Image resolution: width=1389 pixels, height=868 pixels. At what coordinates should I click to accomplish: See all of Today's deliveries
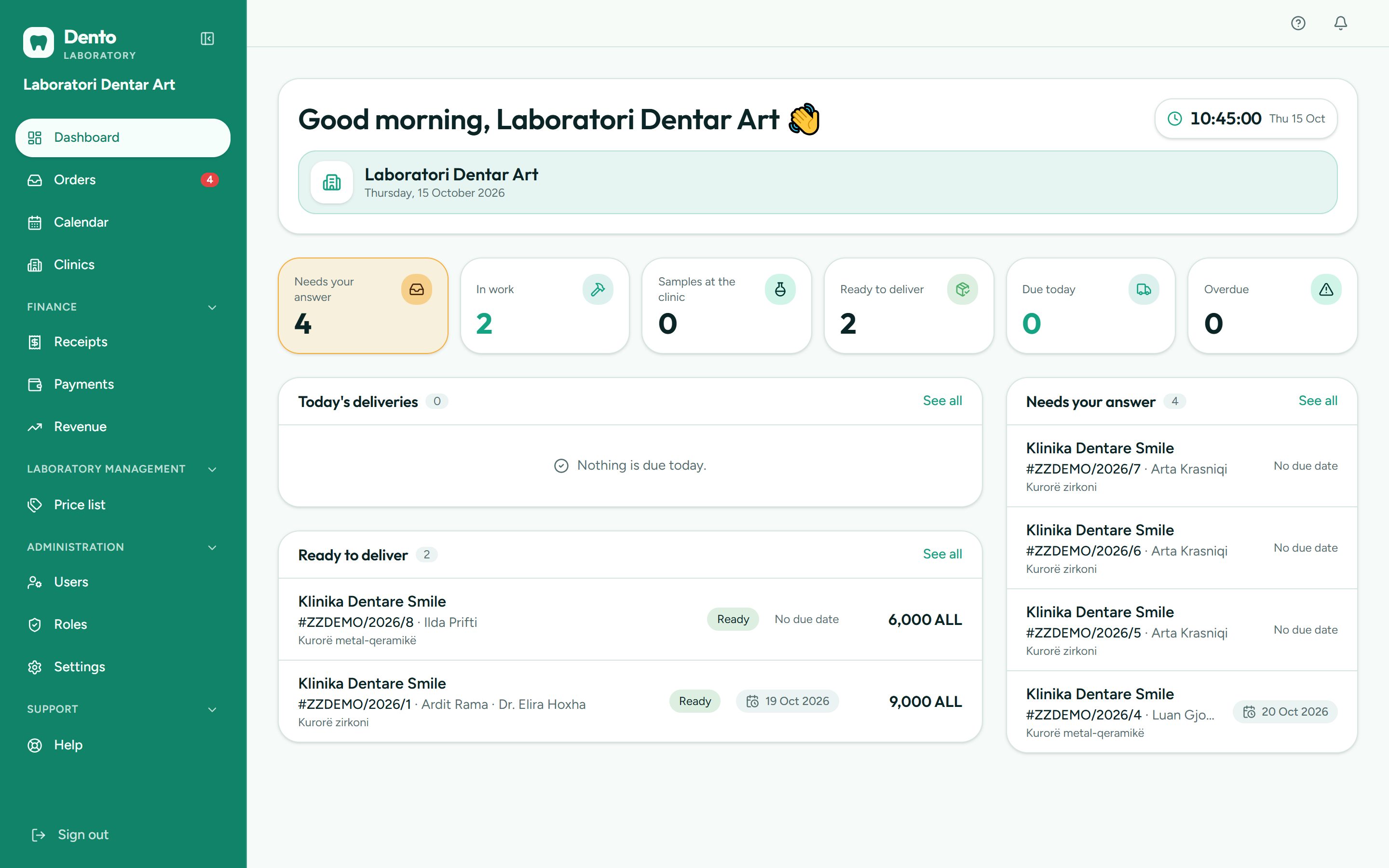[x=942, y=401]
